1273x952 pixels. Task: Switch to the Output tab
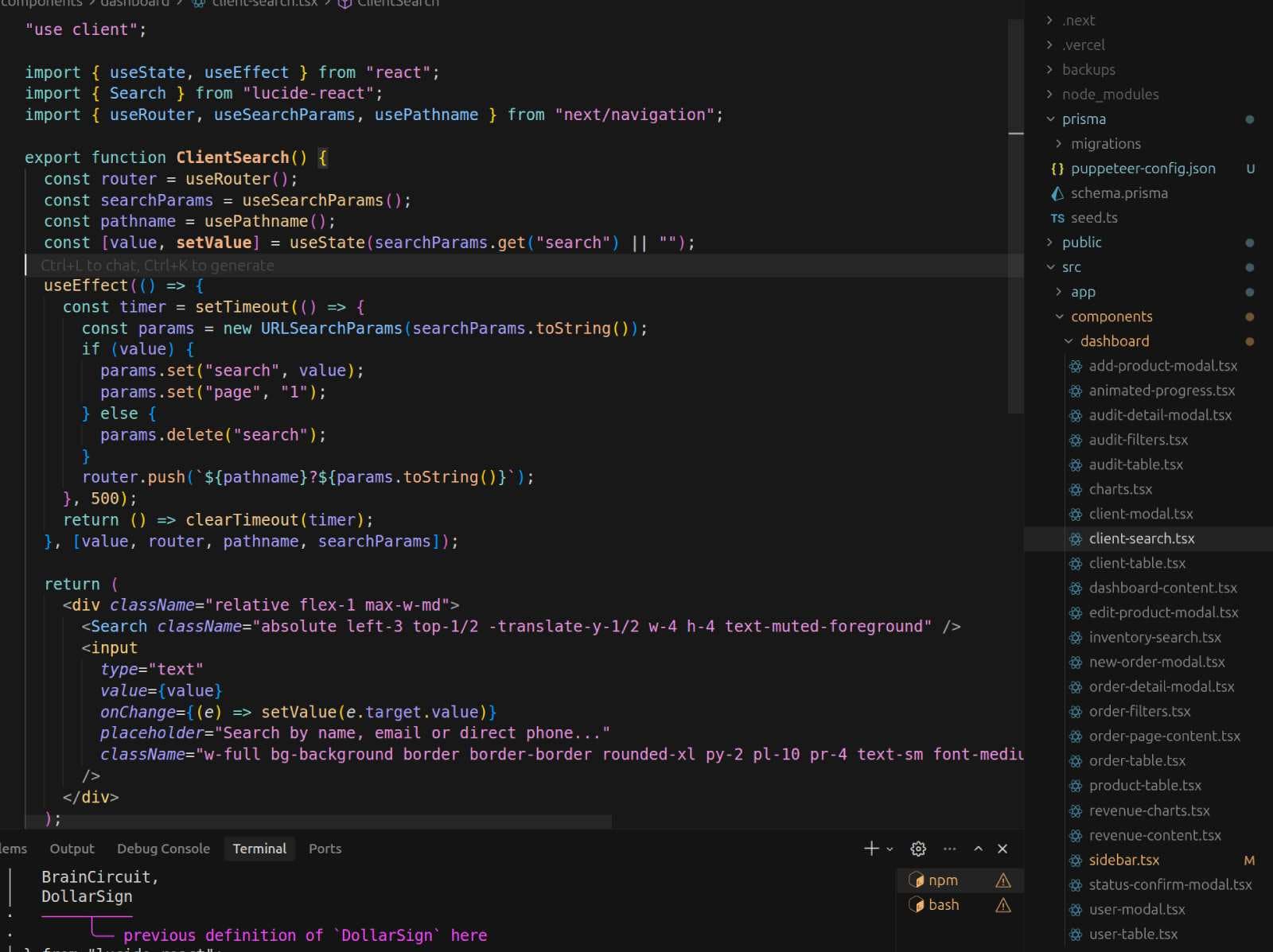(x=72, y=849)
